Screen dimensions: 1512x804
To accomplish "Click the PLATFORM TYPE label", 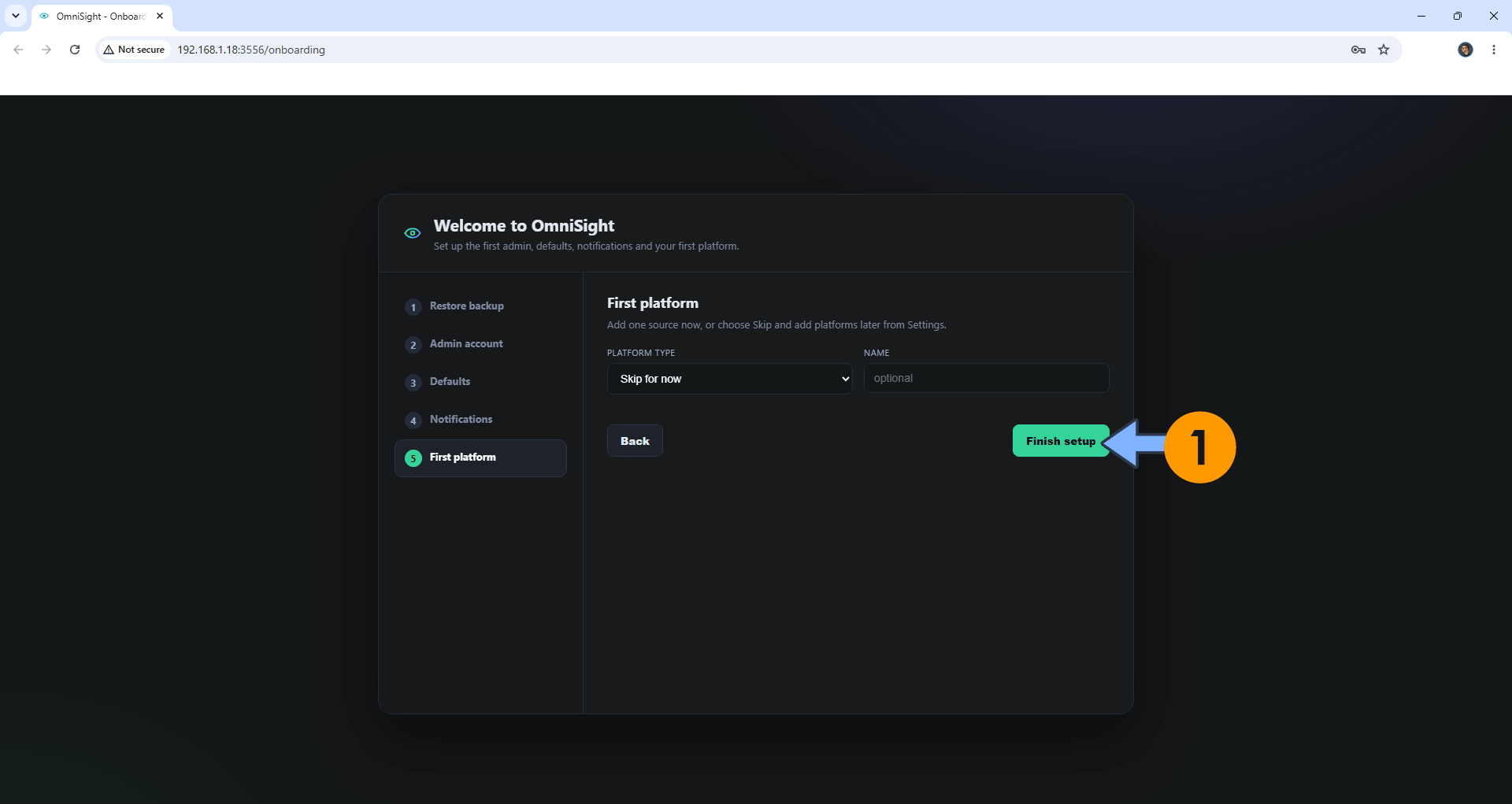I will pyautogui.click(x=641, y=353).
